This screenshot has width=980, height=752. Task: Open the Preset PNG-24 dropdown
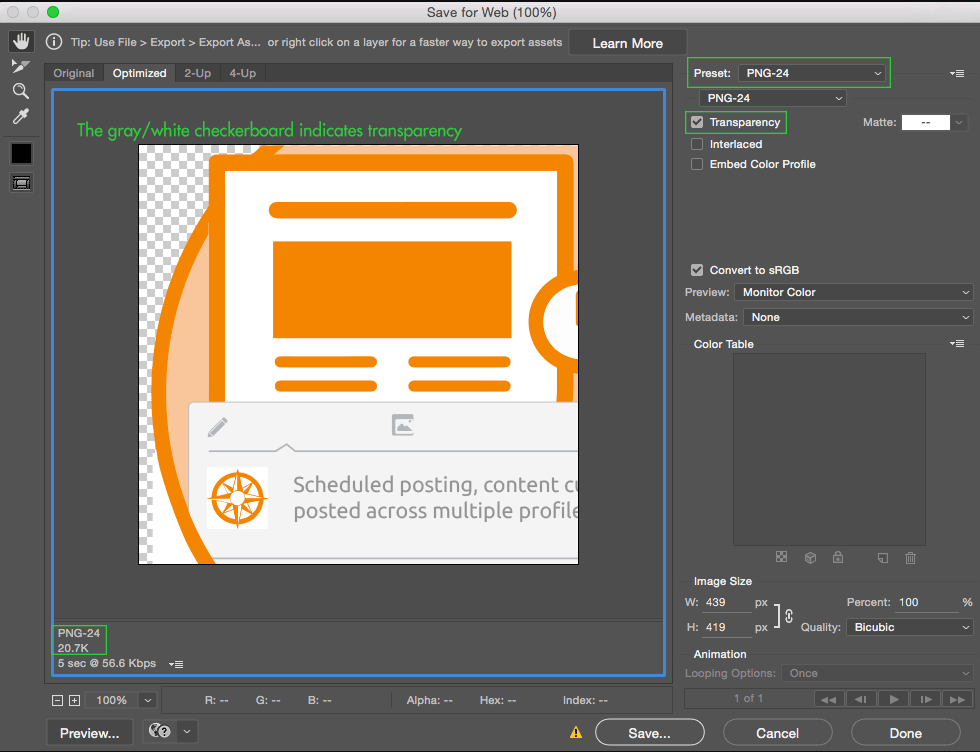pyautogui.click(x=812, y=73)
